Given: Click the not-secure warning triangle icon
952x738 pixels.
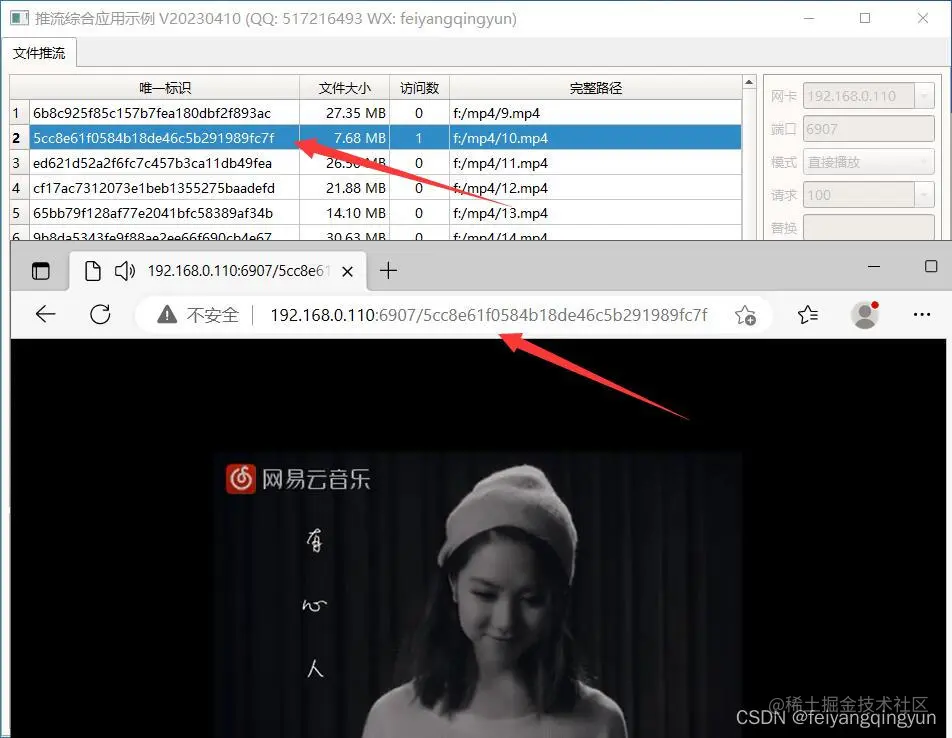Looking at the screenshot, I should [167, 314].
